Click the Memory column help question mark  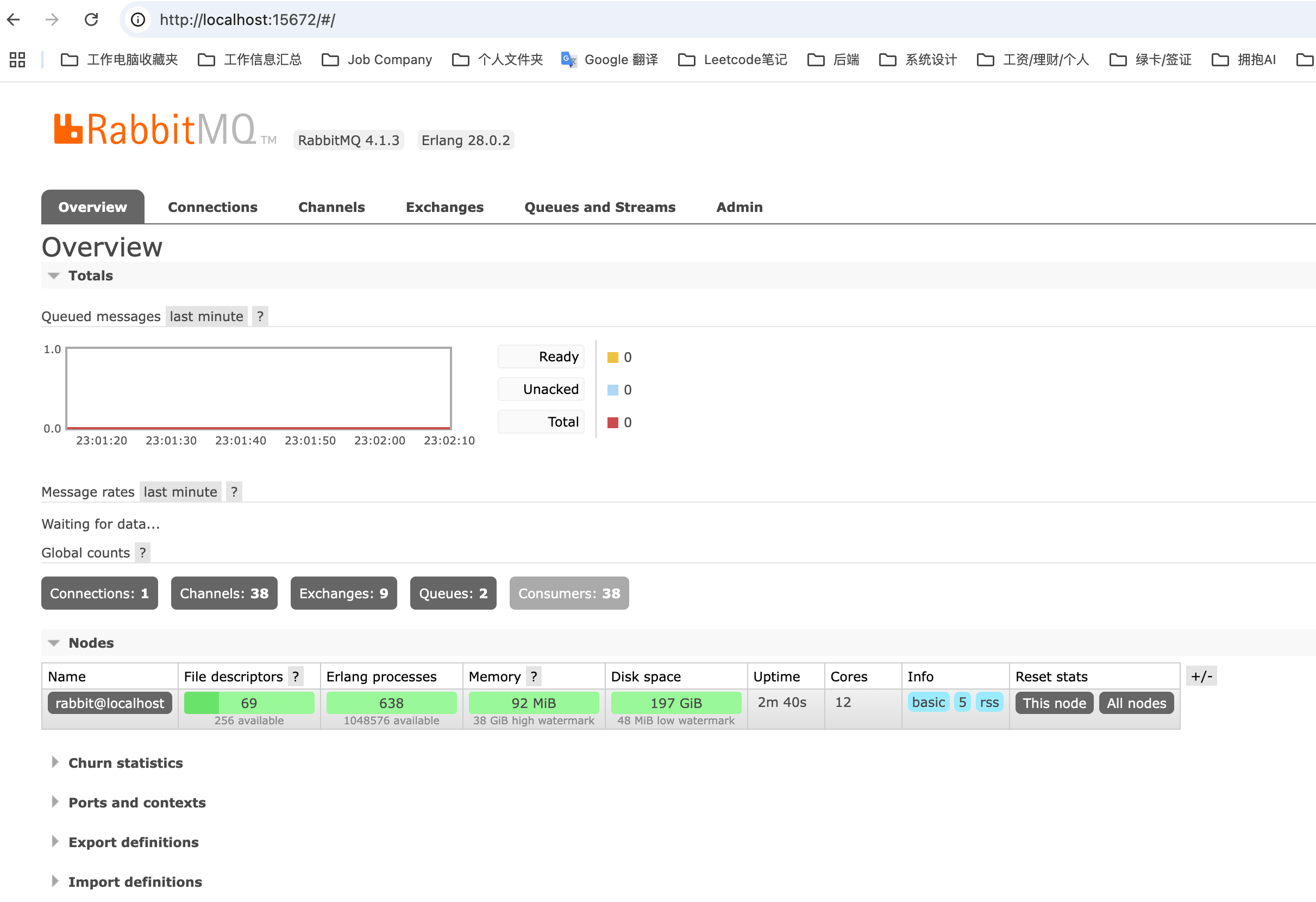[534, 676]
